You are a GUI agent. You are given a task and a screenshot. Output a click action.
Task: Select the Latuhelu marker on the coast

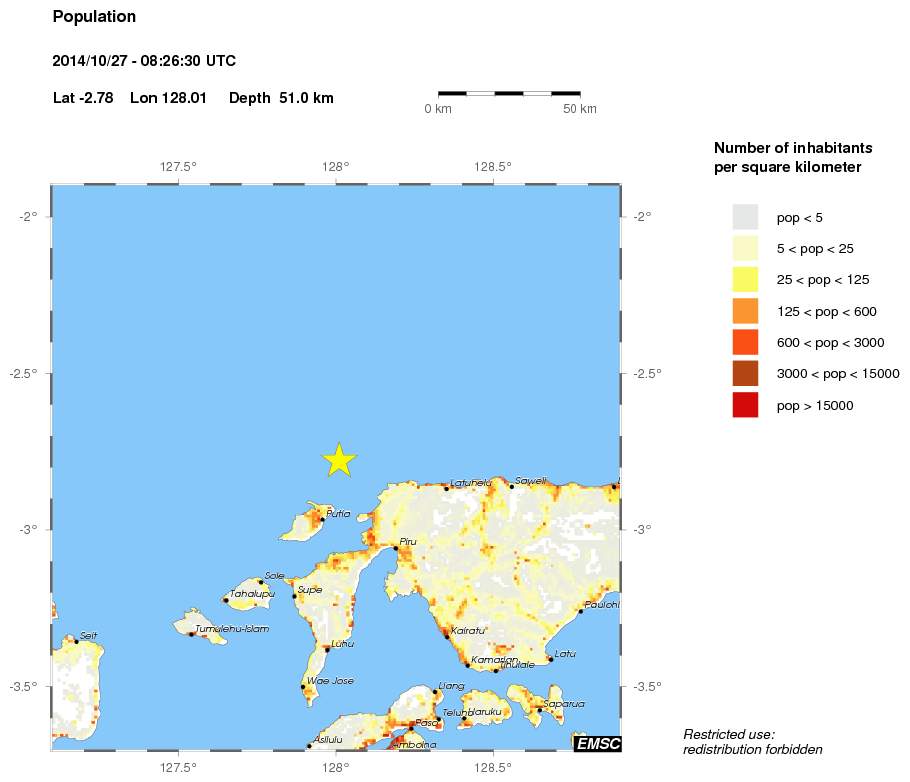(x=447, y=488)
